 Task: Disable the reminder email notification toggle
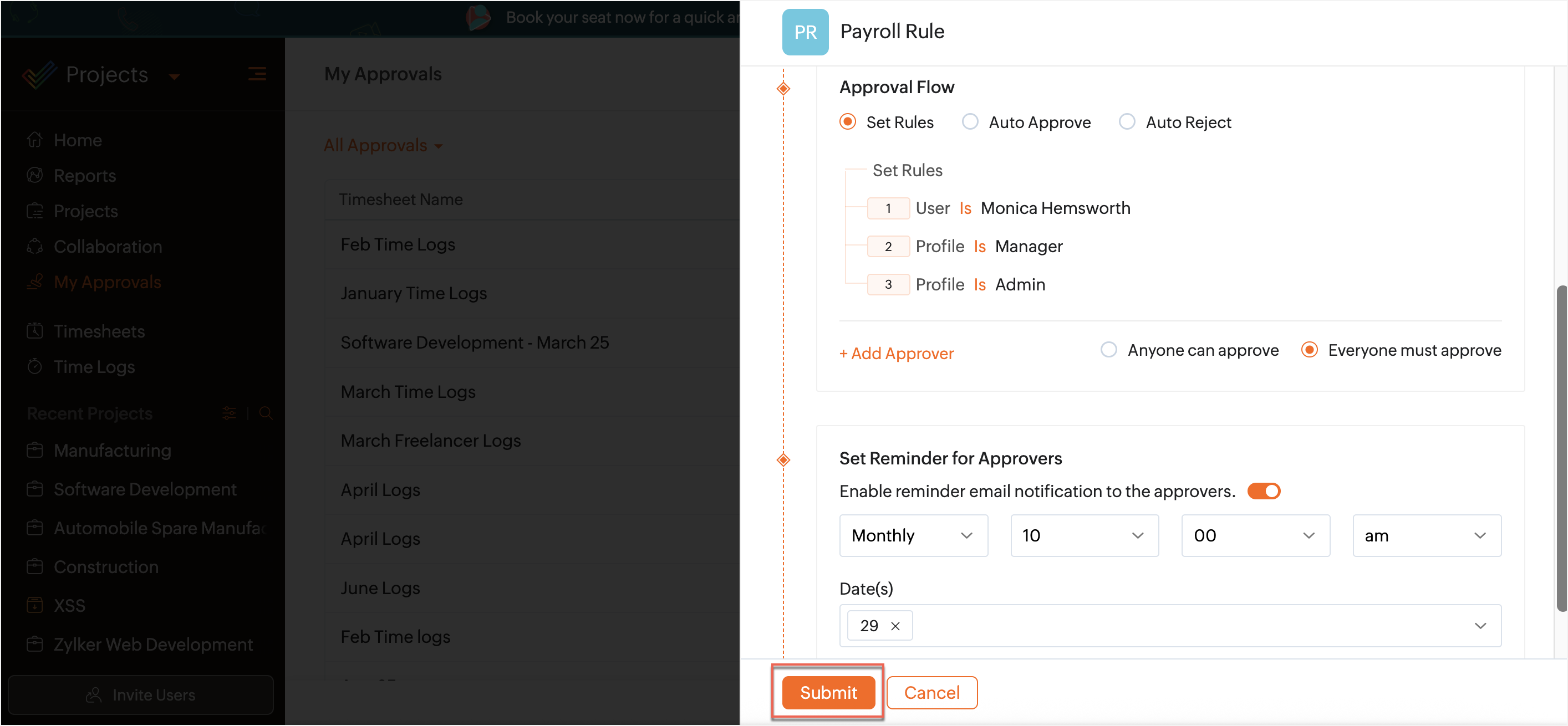click(1263, 491)
